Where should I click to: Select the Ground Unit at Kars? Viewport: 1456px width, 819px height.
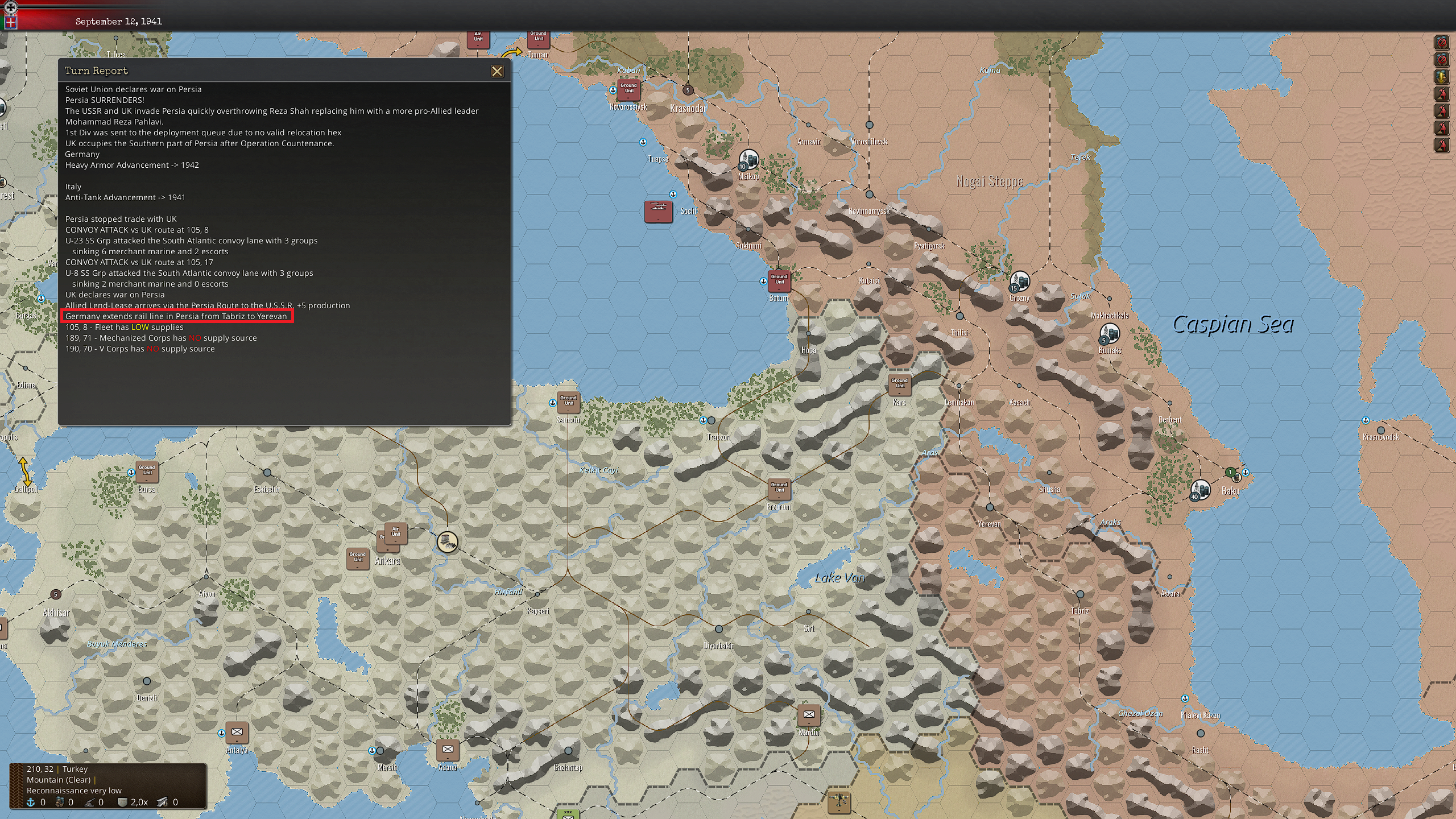click(900, 384)
